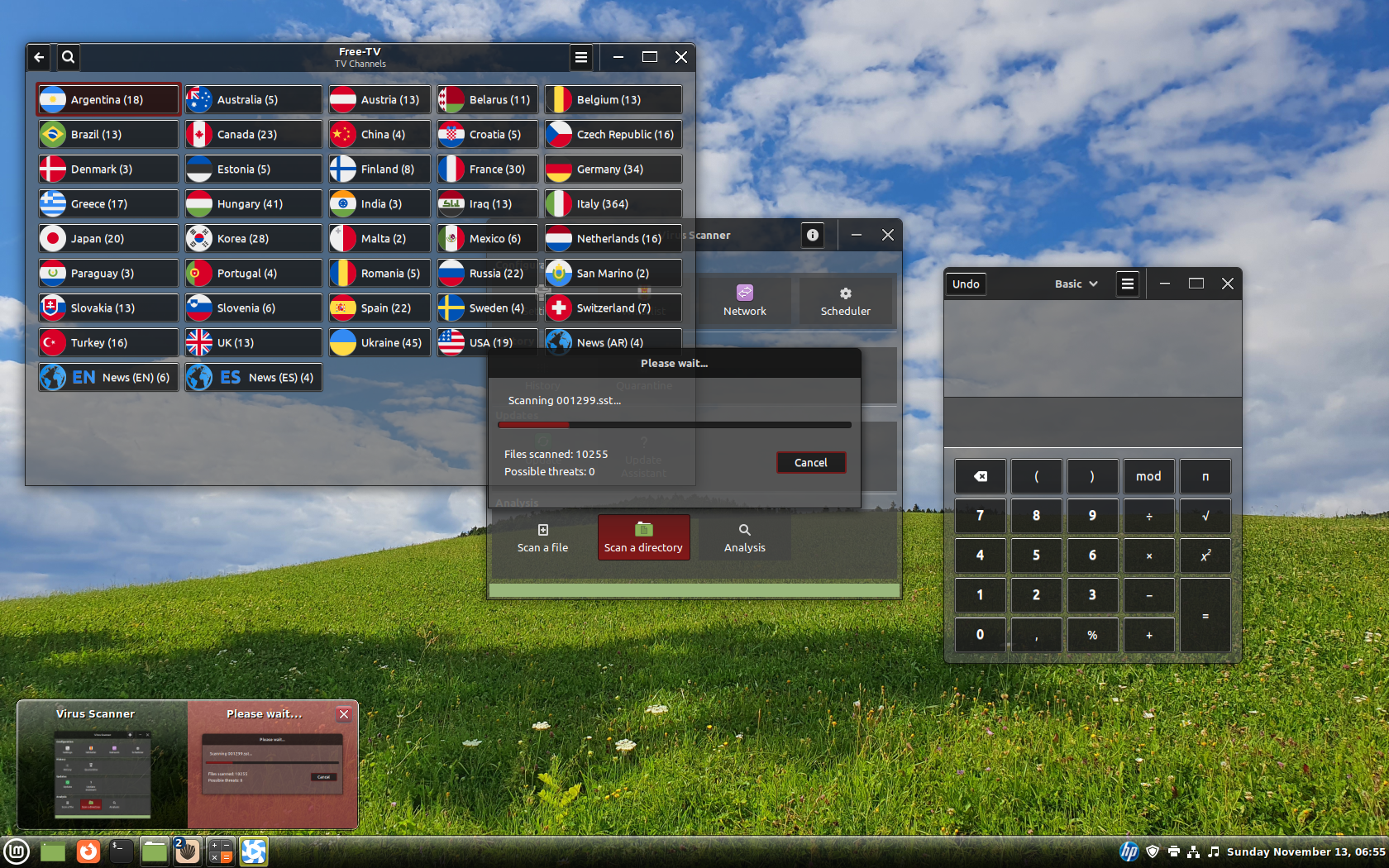This screenshot has height=868, width=1389.
Task: Click x squared key on calculator
Action: pyautogui.click(x=1205, y=556)
